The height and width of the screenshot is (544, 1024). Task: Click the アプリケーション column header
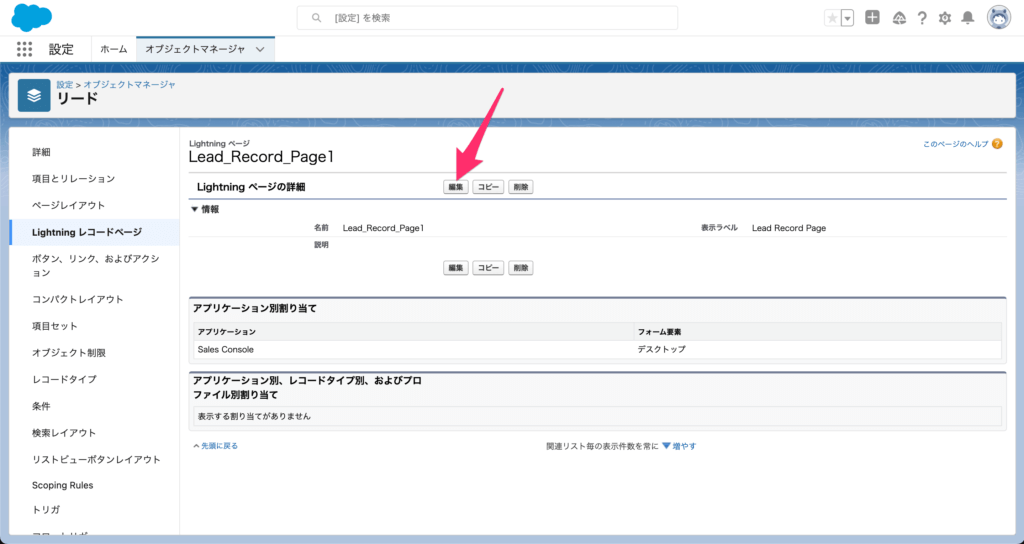tap(413, 332)
